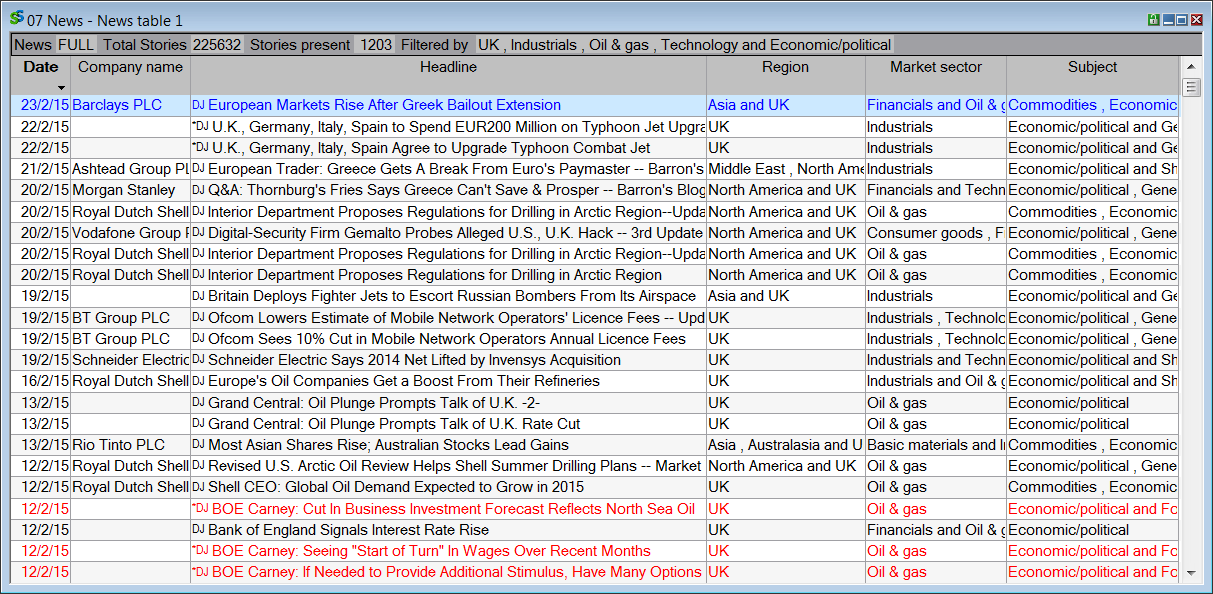
Task: Click the 23/2/15 date cell
Action: (x=41, y=105)
